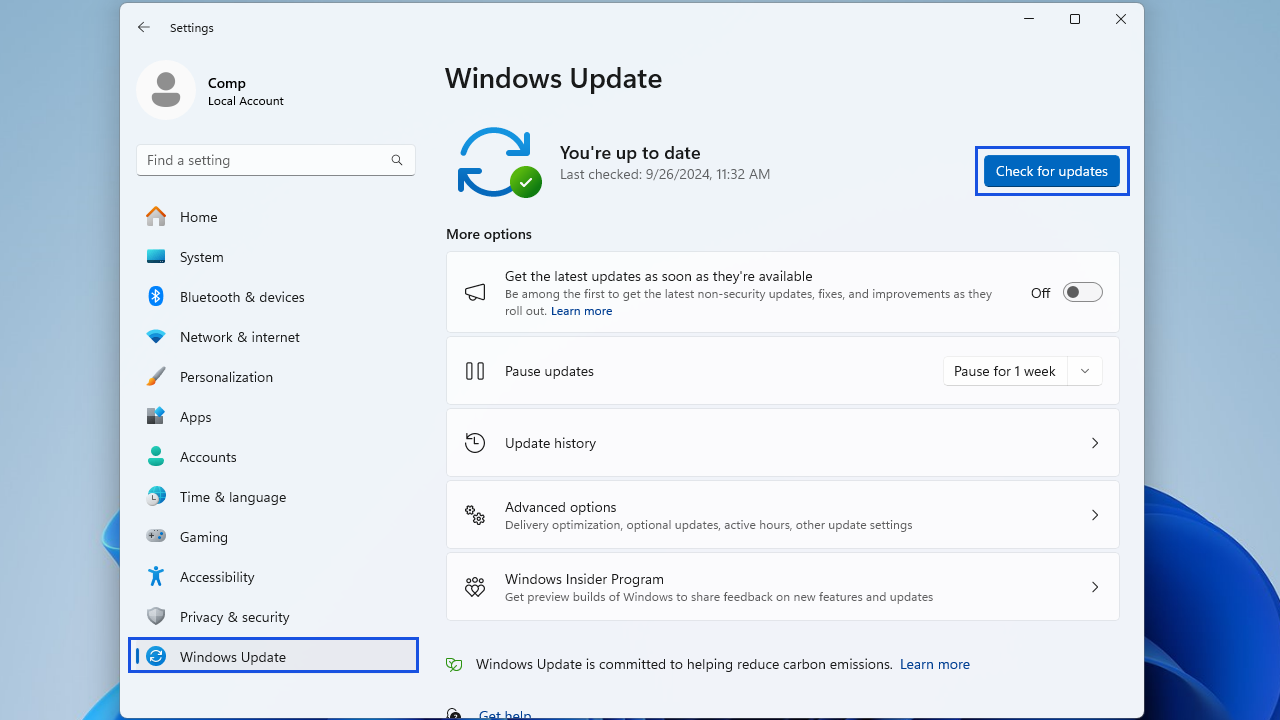Click the Windows Insider Program label

(x=584, y=579)
